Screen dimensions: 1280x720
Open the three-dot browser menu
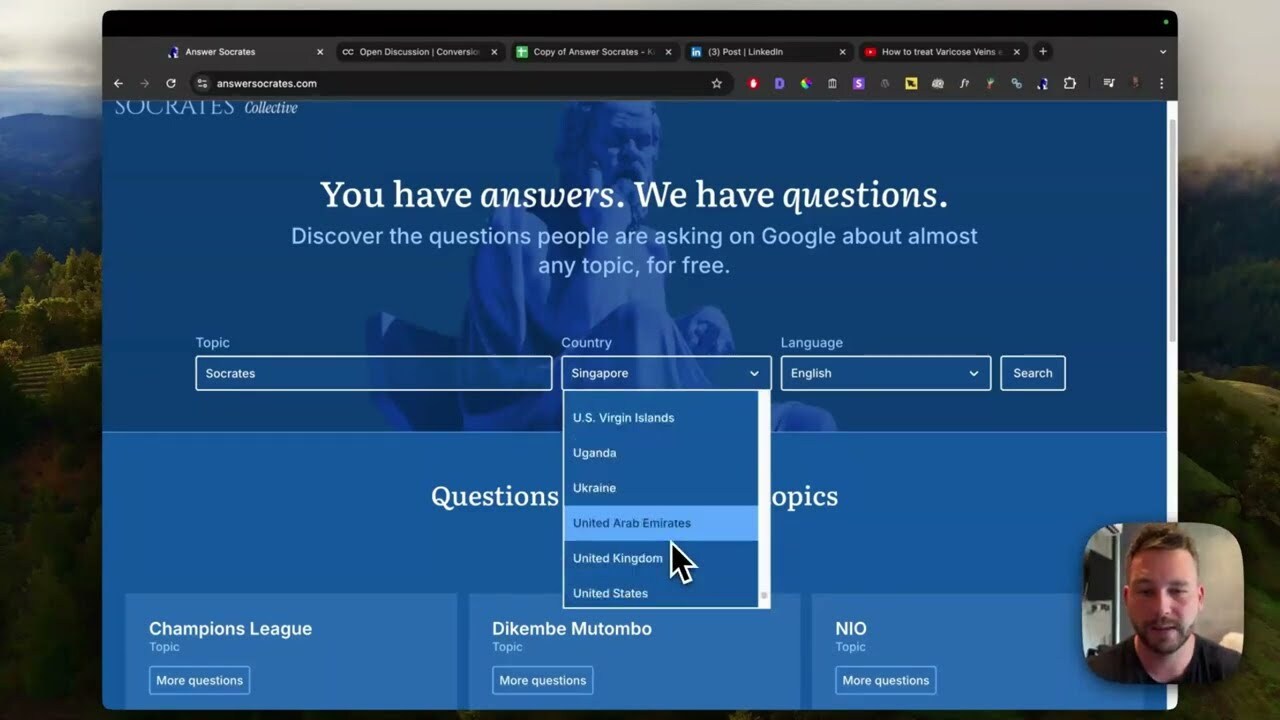[x=1160, y=84]
